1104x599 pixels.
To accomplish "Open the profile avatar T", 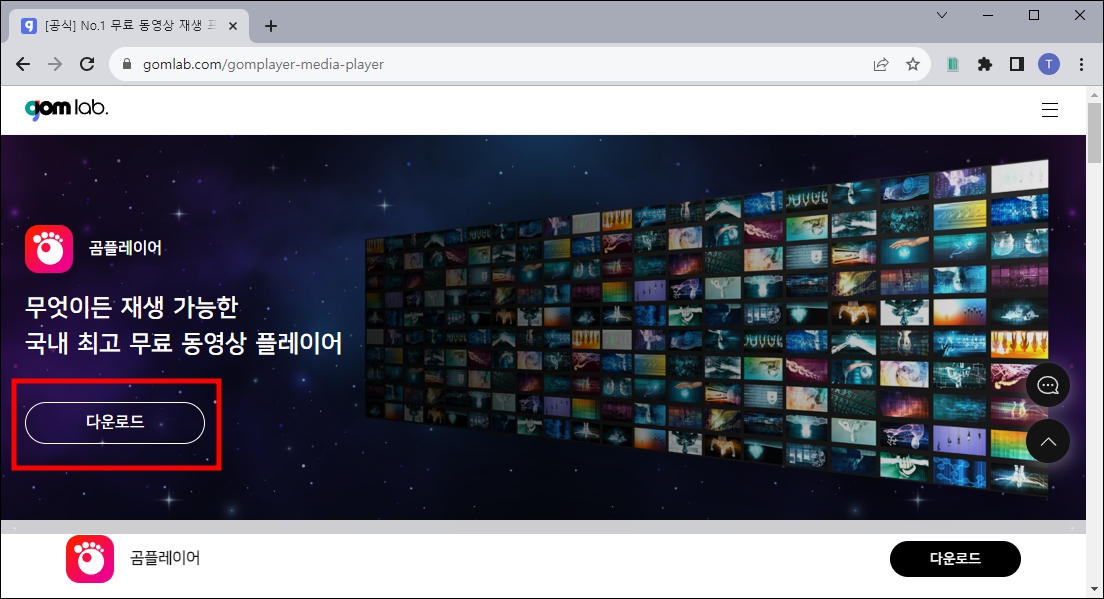I will tap(1049, 64).
